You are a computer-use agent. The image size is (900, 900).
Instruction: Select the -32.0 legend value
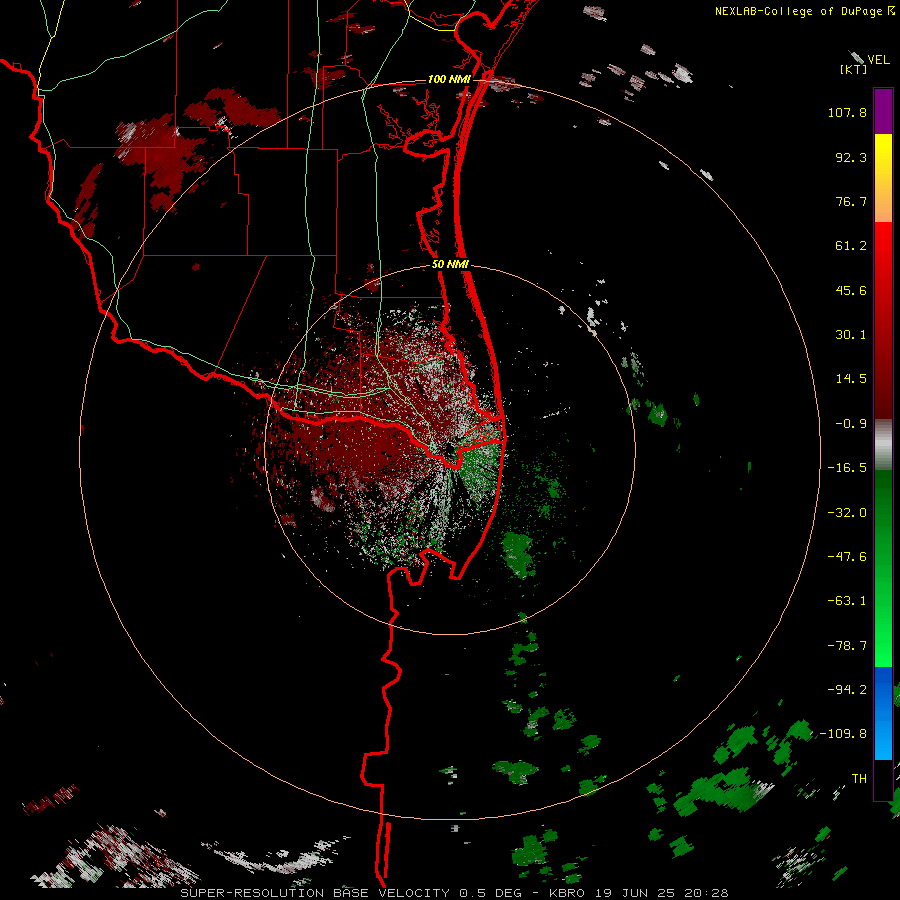pyautogui.click(x=847, y=513)
